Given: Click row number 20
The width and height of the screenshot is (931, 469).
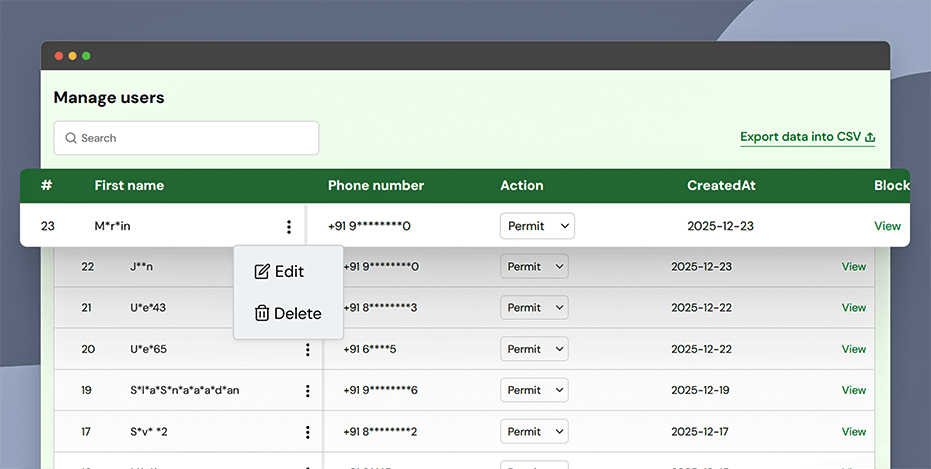Looking at the screenshot, I should coord(88,349).
